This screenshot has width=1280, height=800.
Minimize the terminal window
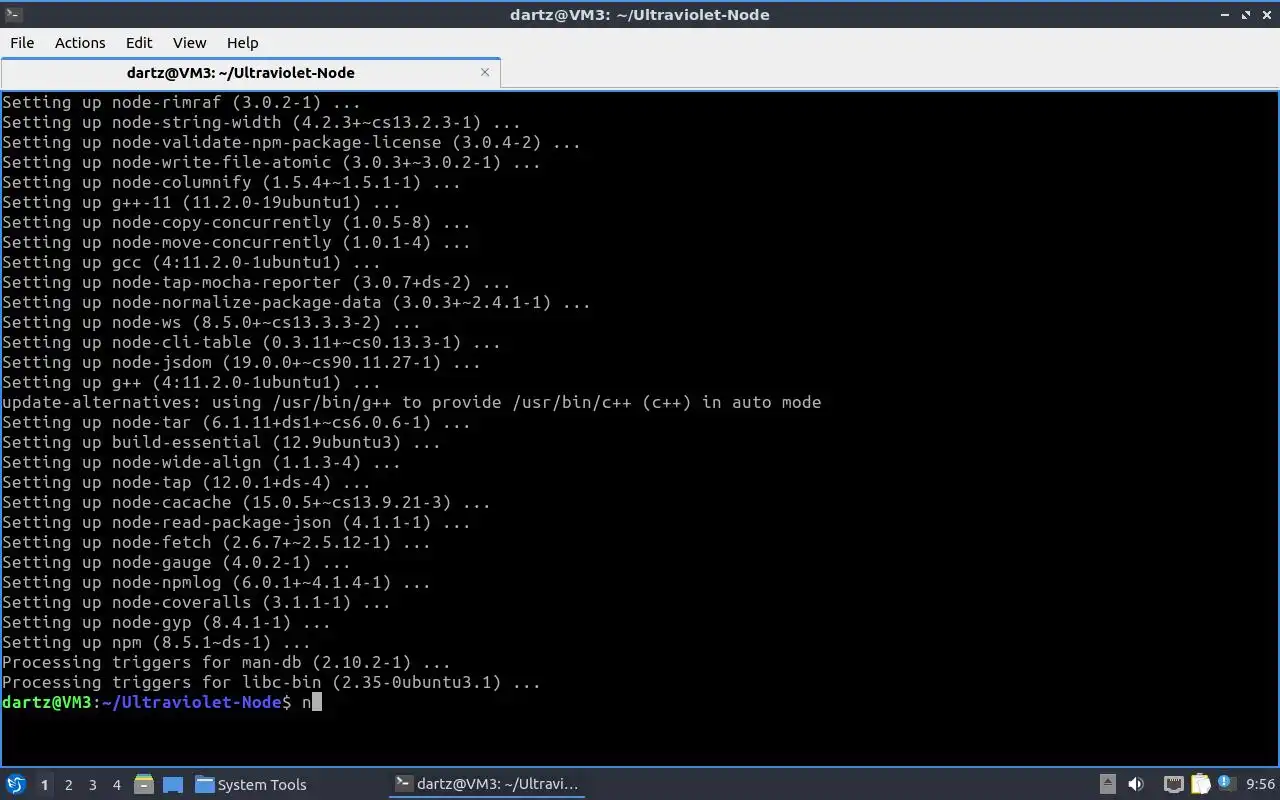[x=1226, y=15]
